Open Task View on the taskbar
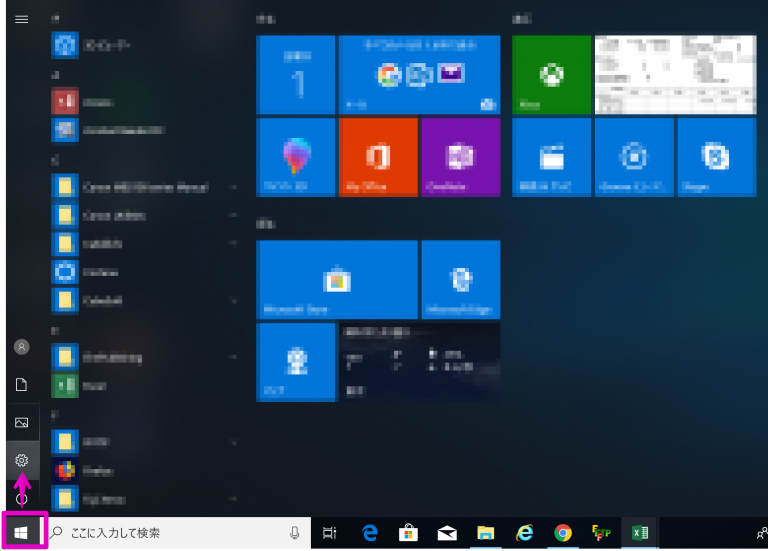 (330, 532)
